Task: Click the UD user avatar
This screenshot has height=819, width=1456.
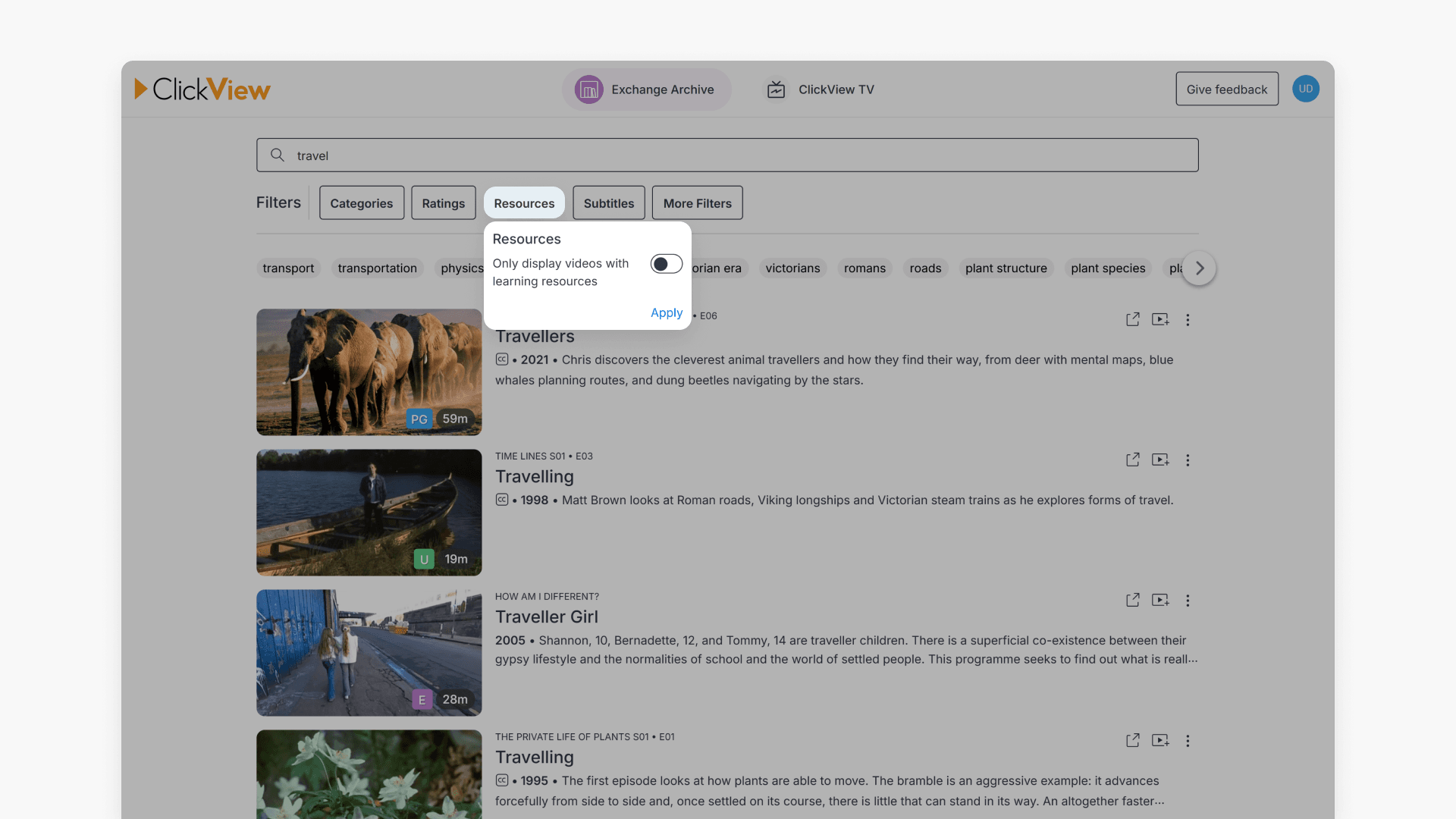Action: pyautogui.click(x=1305, y=89)
